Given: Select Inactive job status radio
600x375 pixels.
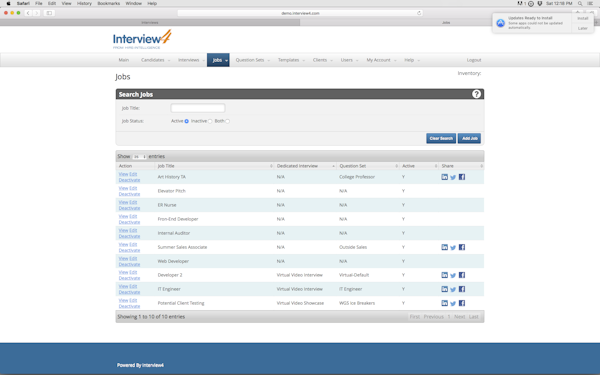Looking at the screenshot, I should [210, 121].
